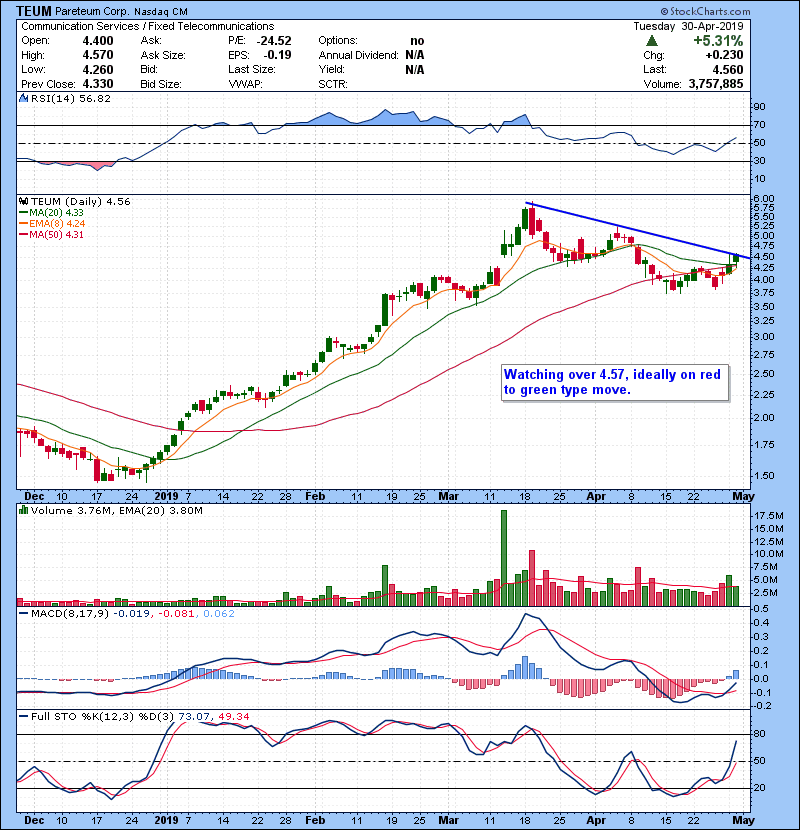Click the volume bars icon
Screen dimensions: 800x830
click(x=23, y=510)
